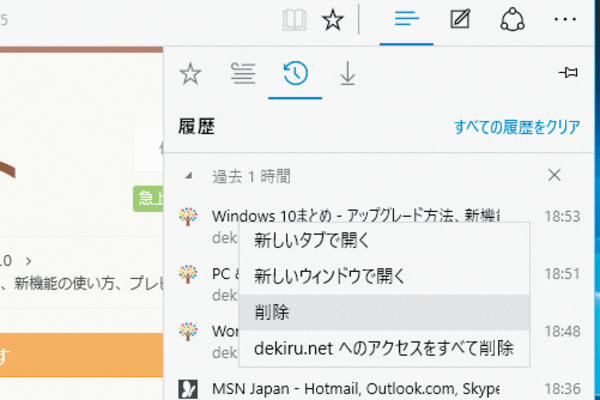Click the breadcrumb chevron on webpage

28,261
